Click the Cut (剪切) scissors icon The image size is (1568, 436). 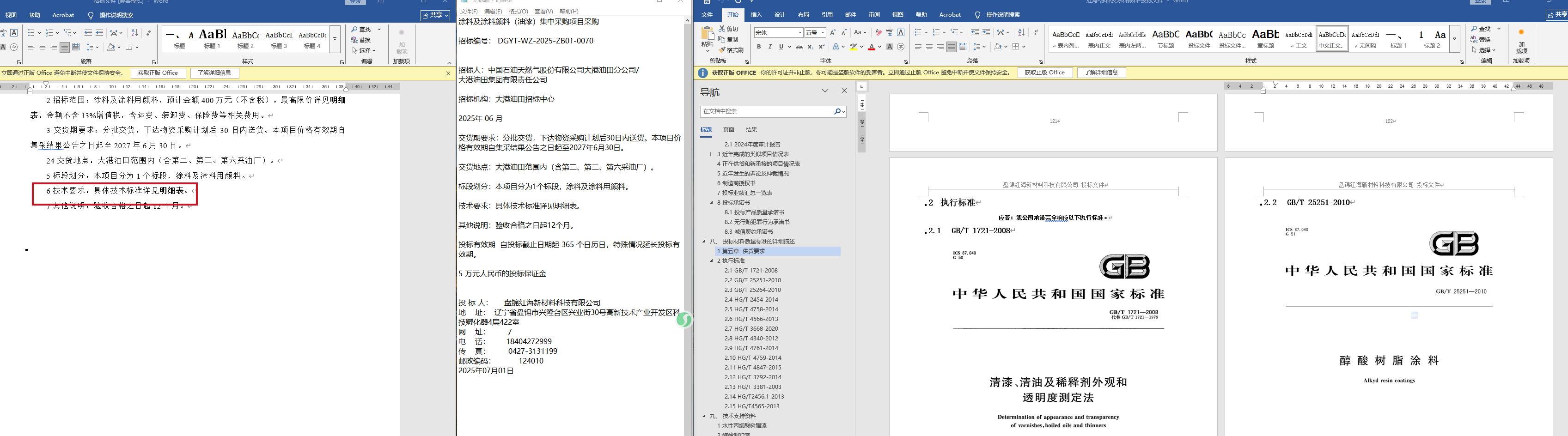click(722, 29)
